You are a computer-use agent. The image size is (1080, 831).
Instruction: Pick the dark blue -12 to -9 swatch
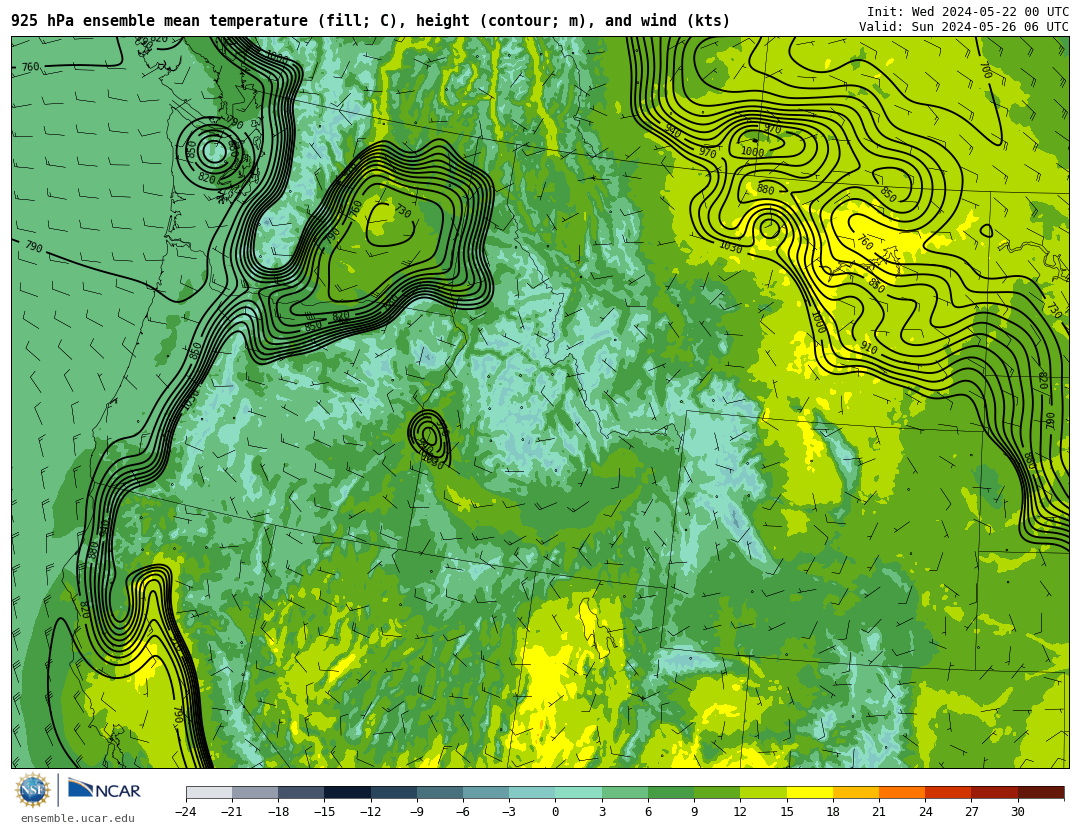(x=393, y=792)
